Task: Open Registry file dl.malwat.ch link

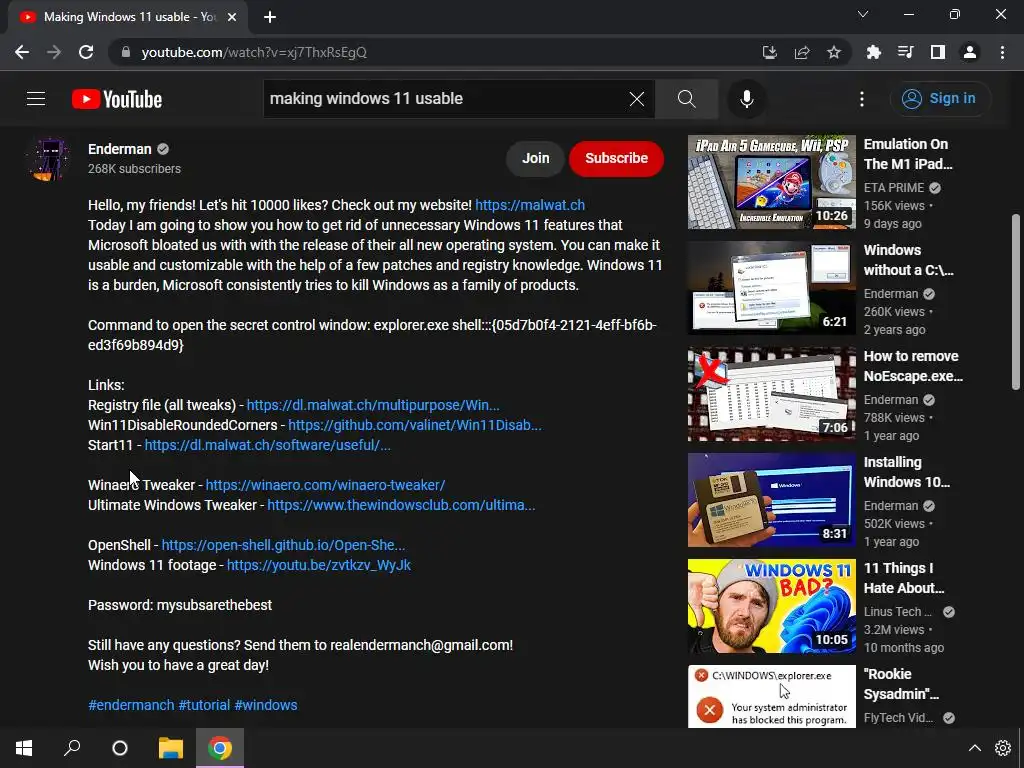Action: pos(373,406)
